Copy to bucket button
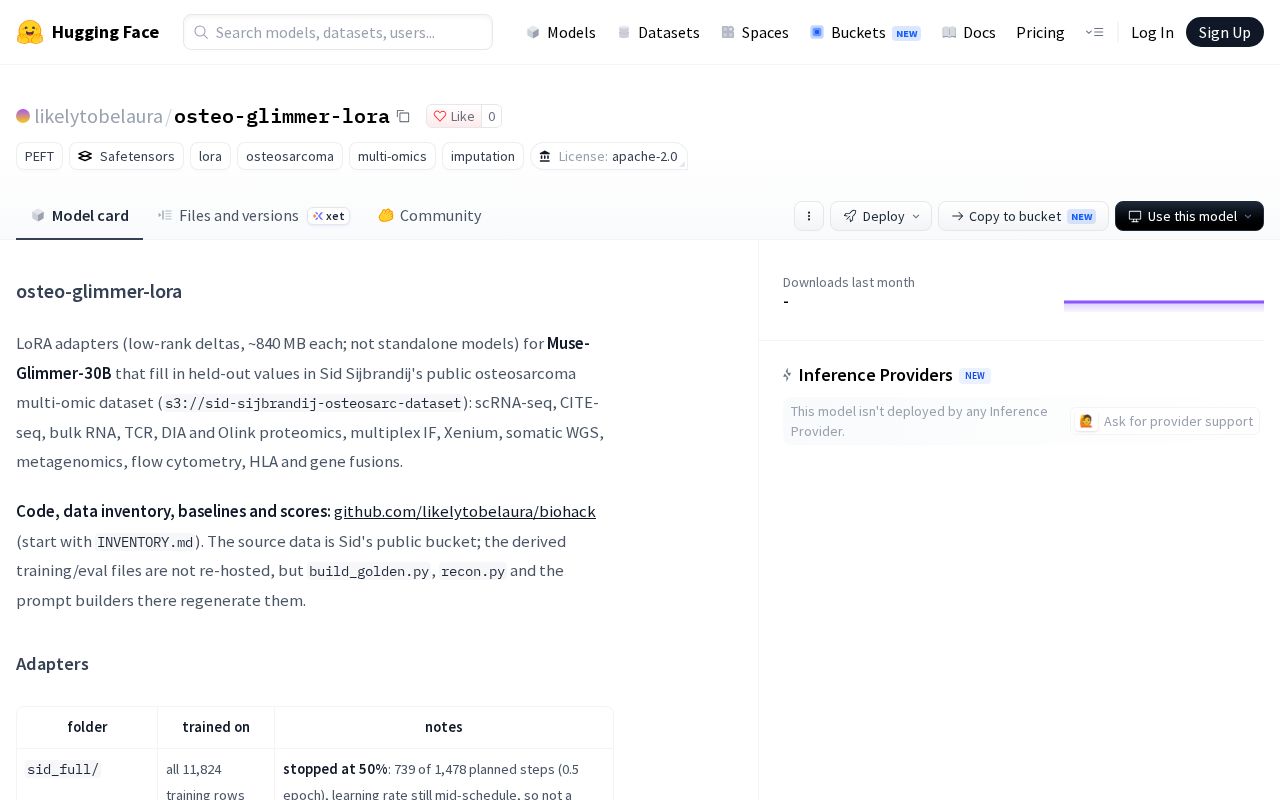This screenshot has height=800, width=1280. pyautogui.click(x=1023, y=216)
